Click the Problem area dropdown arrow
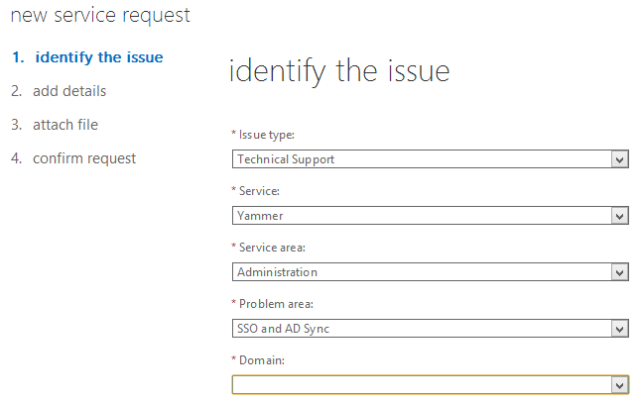 tap(620, 328)
